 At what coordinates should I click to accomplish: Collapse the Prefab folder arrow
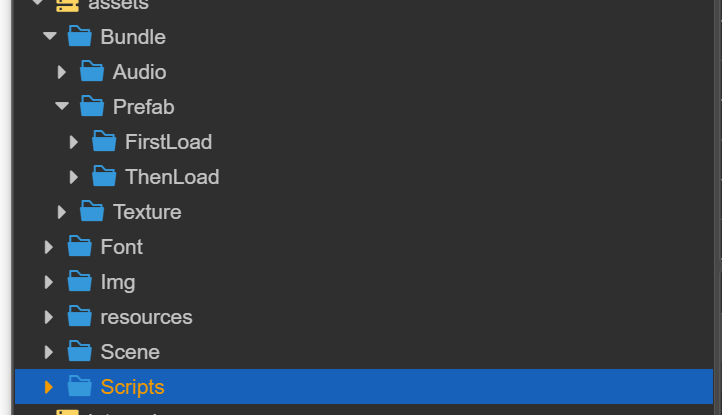(62, 107)
